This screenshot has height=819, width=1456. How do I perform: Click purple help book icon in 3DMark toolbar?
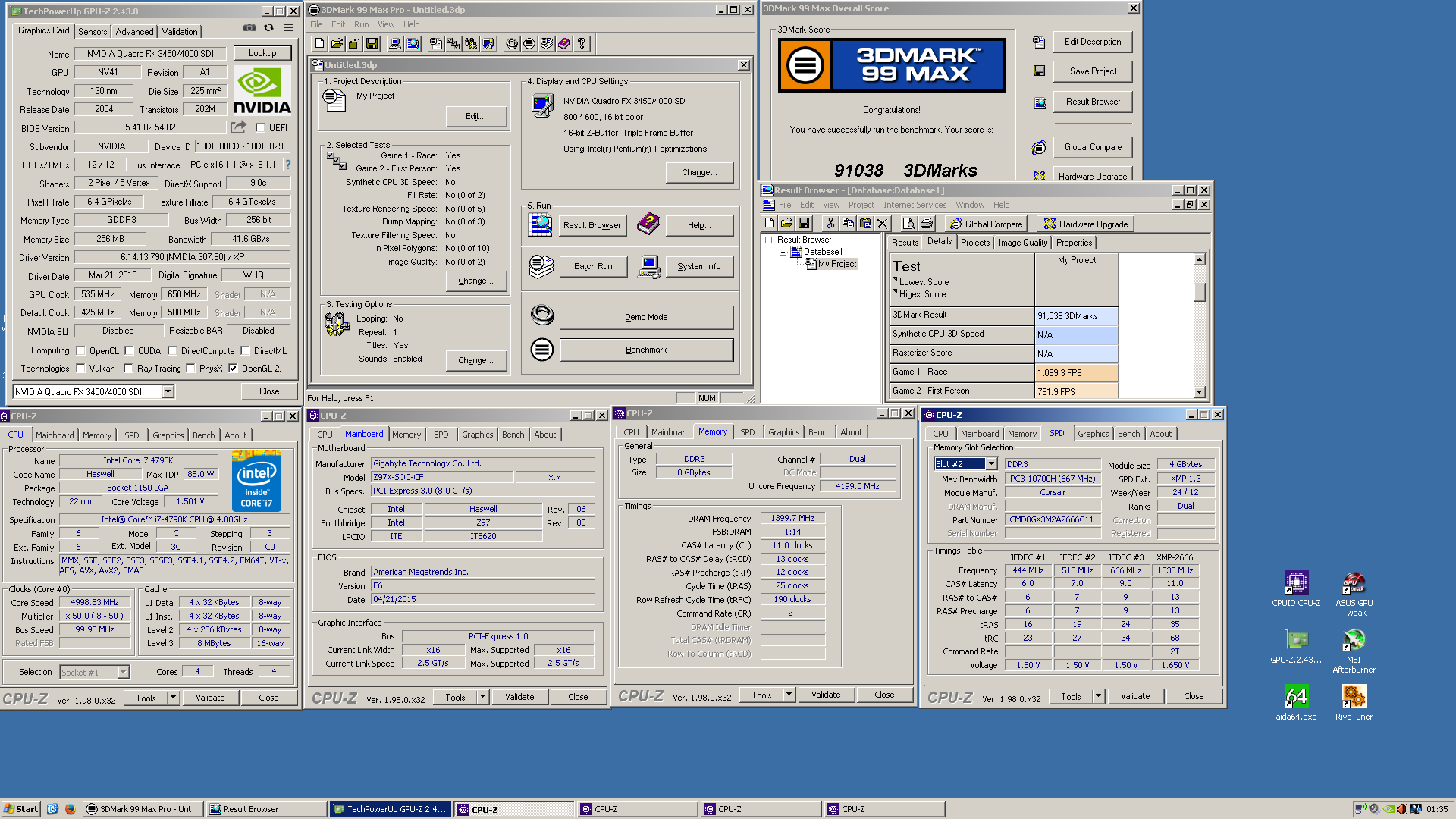pos(564,44)
